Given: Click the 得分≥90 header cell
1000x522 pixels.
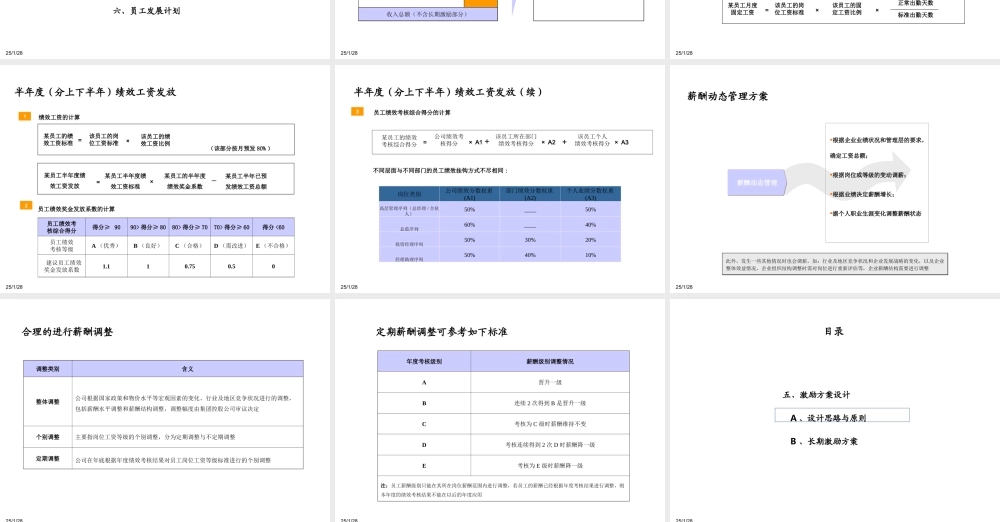Looking at the screenshot, I should pyautogui.click(x=107, y=227).
